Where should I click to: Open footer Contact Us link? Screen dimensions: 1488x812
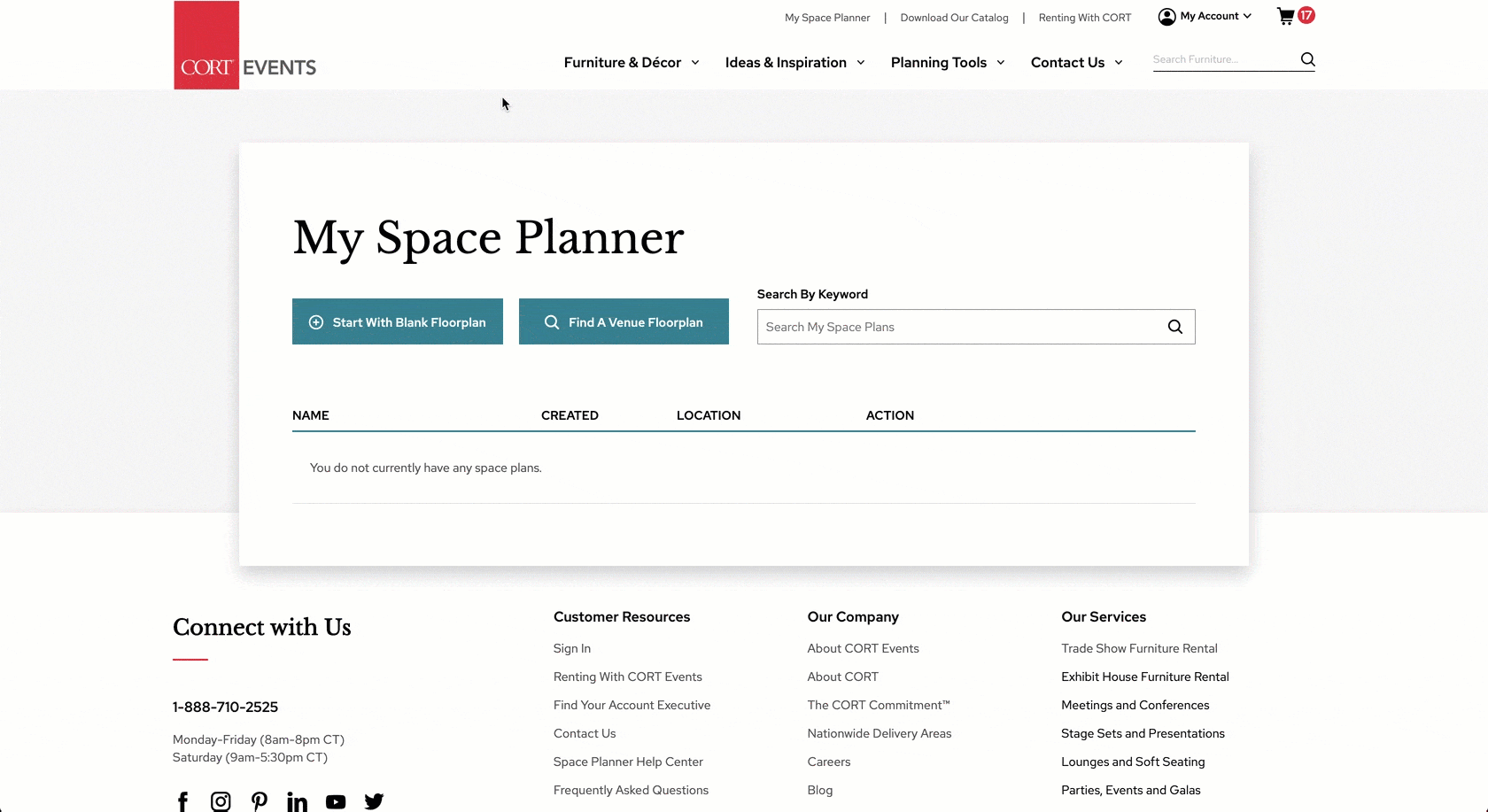pyautogui.click(x=585, y=733)
